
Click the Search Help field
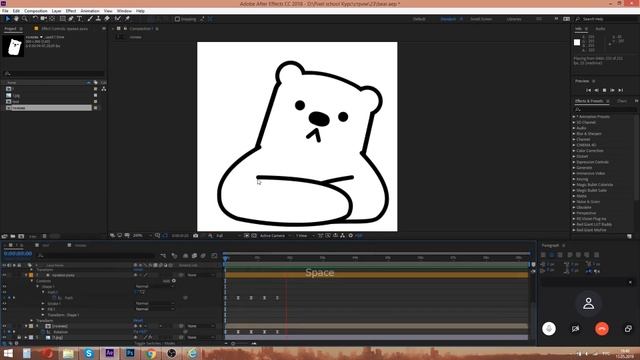(x=608, y=19)
